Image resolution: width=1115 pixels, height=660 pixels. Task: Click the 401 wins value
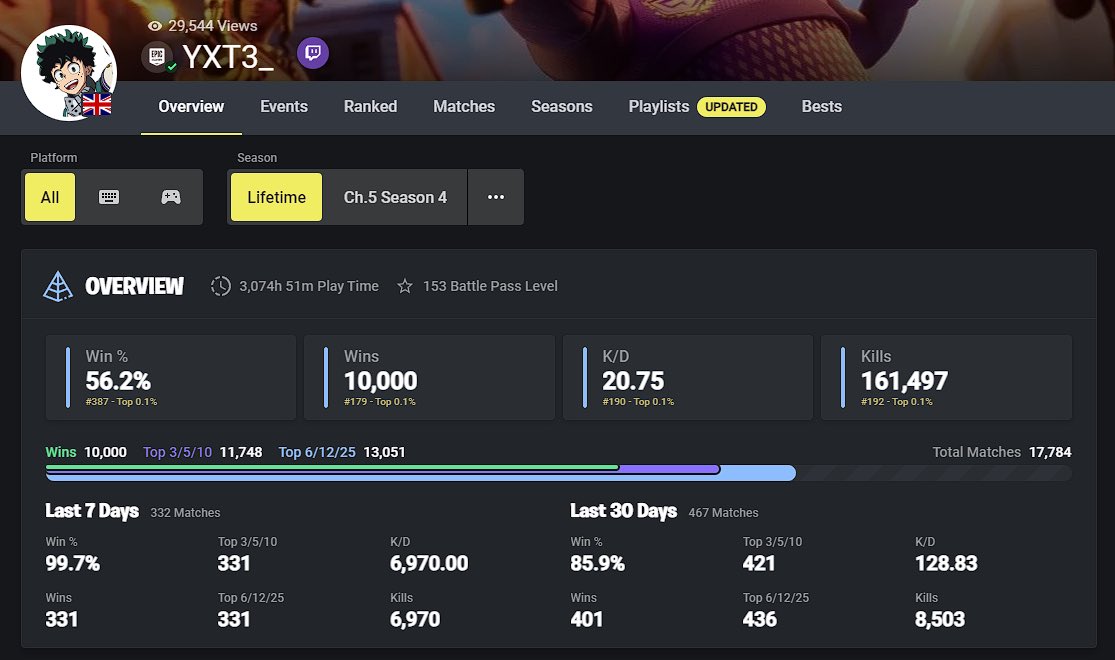587,619
